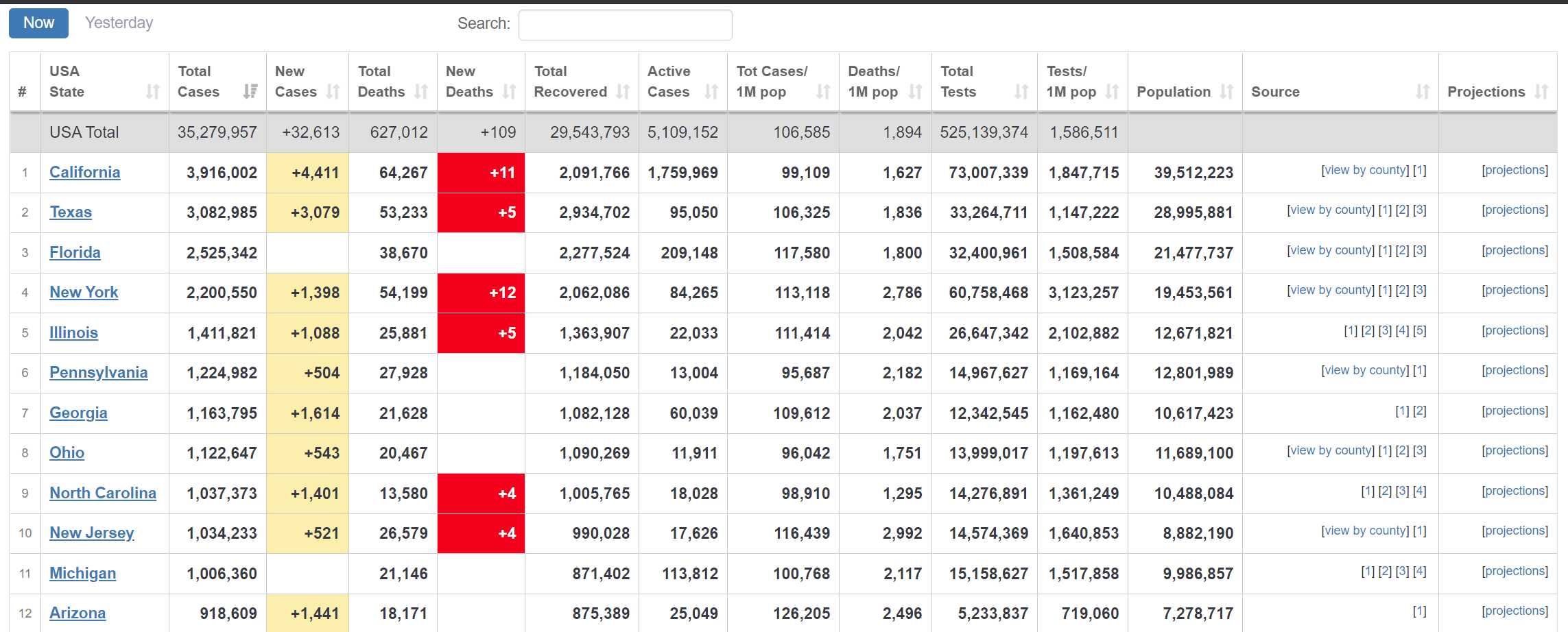Select Ohio total tests value 13,999,017
Image resolution: width=1568 pixels, height=632 pixels.
coord(988,453)
